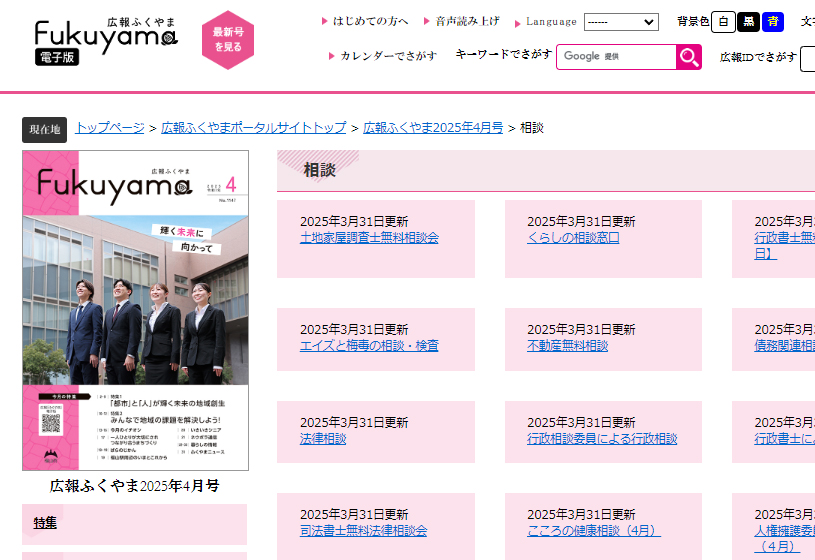Viewport: 815px width, 560px height.
Task: Open the April issue magazine cover thumbnail
Action: (x=135, y=310)
